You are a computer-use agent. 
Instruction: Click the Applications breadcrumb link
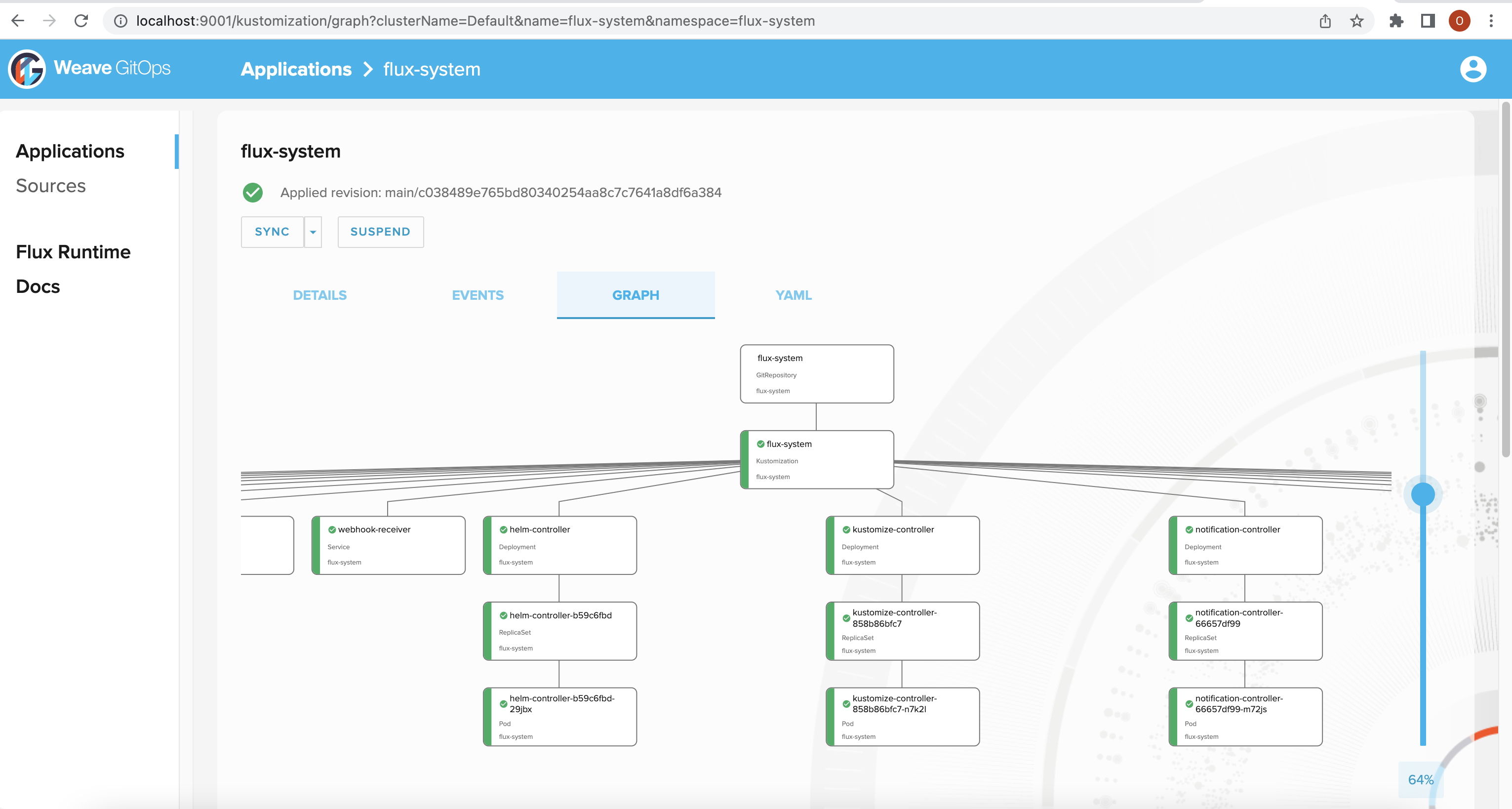296,69
